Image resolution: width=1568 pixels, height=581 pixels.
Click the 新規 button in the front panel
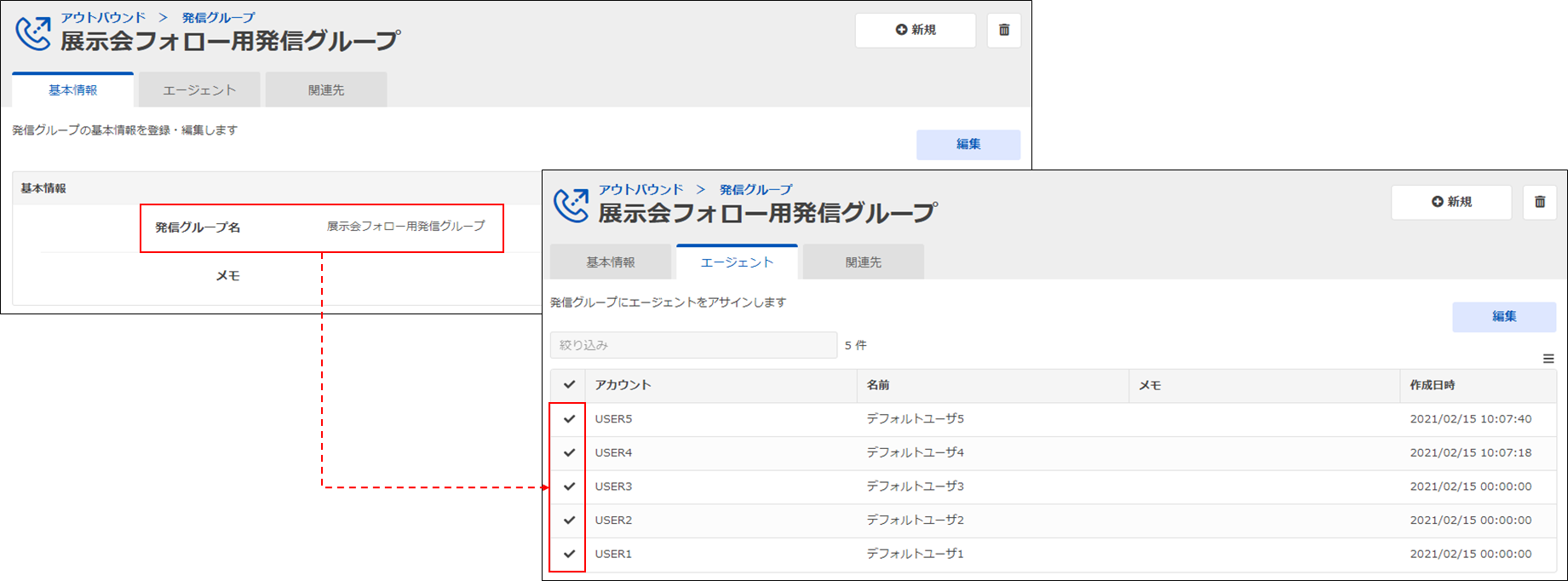click(1450, 202)
